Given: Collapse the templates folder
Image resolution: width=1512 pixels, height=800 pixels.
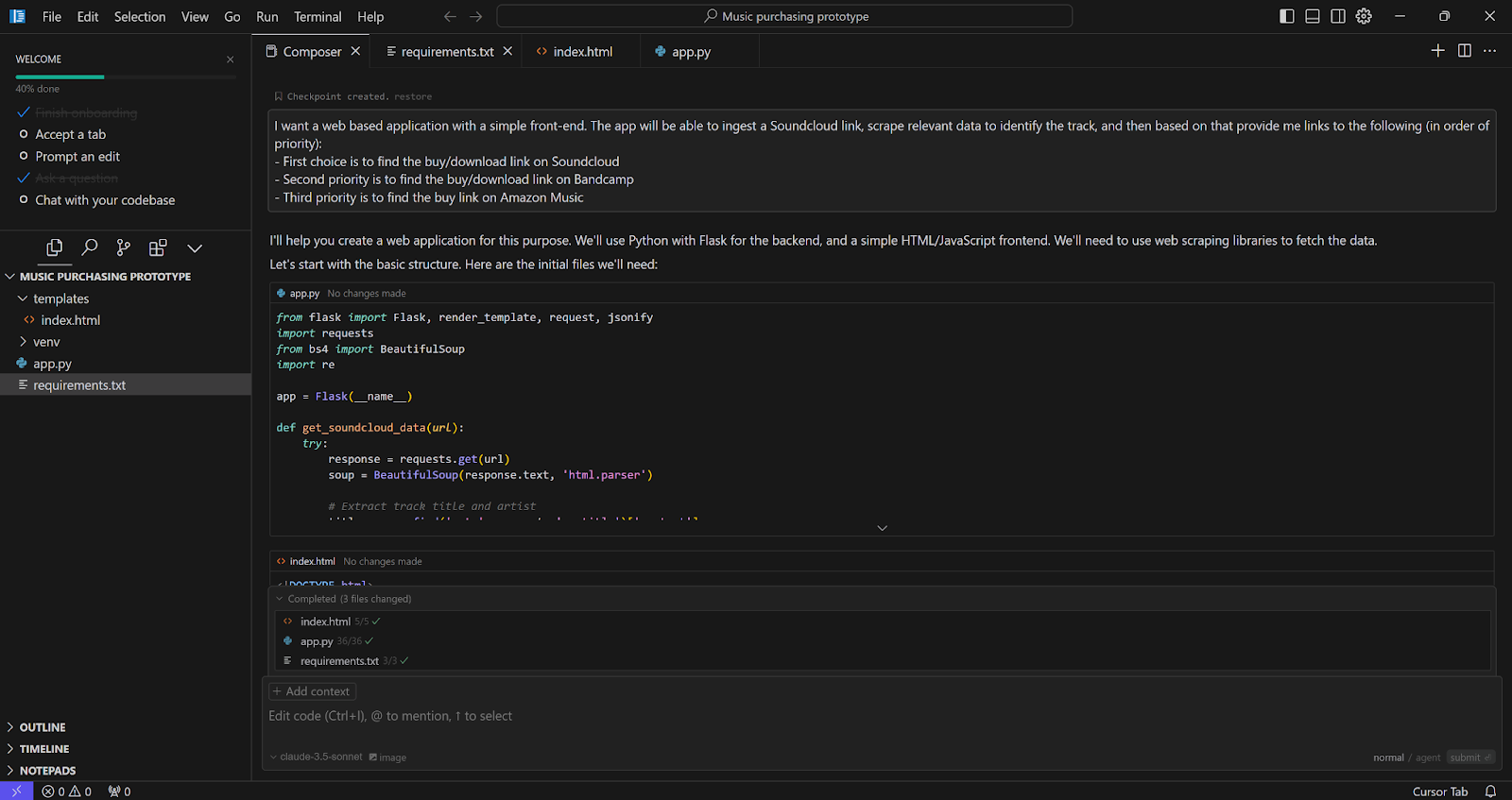Looking at the screenshot, I should 126,298.
